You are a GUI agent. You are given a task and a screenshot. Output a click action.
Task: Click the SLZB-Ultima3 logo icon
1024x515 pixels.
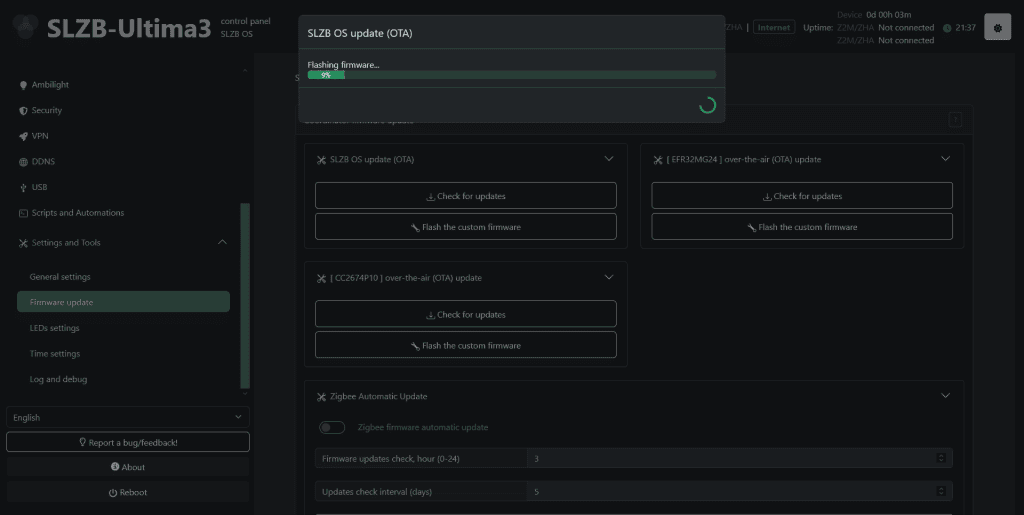pyautogui.click(x=25, y=27)
